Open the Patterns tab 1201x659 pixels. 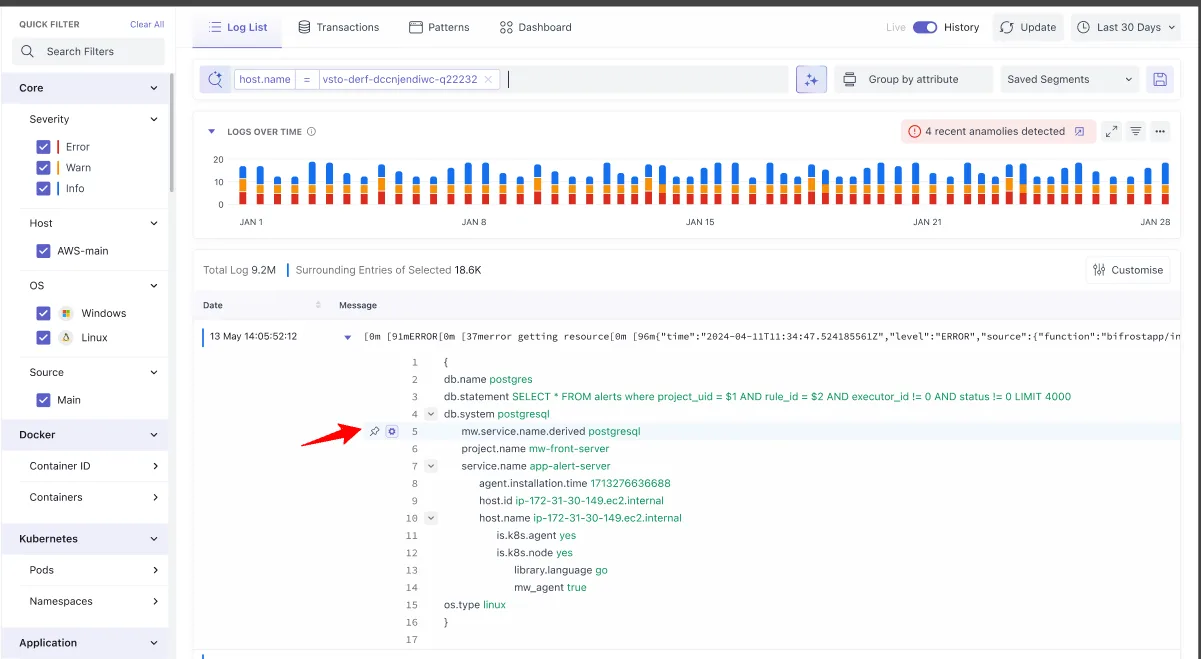point(439,27)
